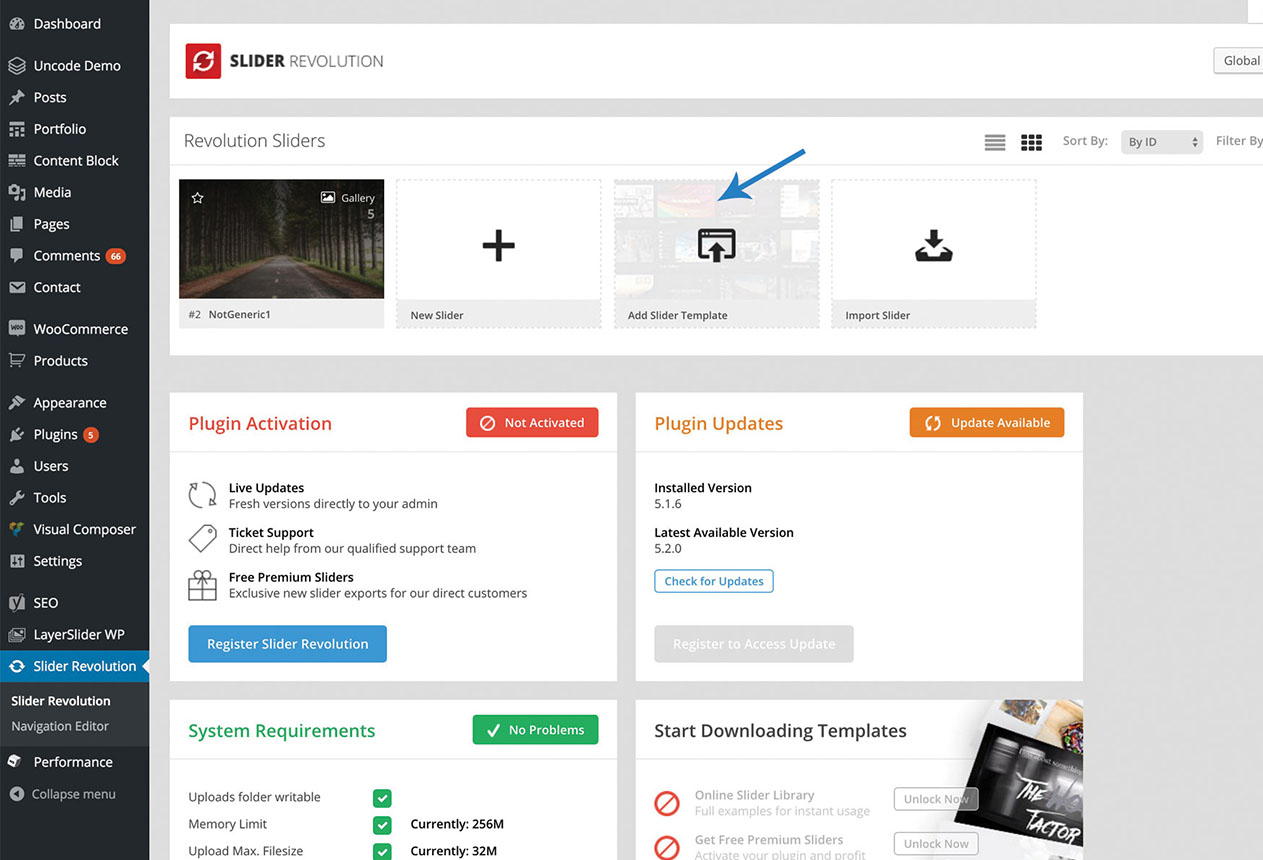Click the New Slider plus icon
1263x860 pixels.
[498, 245]
